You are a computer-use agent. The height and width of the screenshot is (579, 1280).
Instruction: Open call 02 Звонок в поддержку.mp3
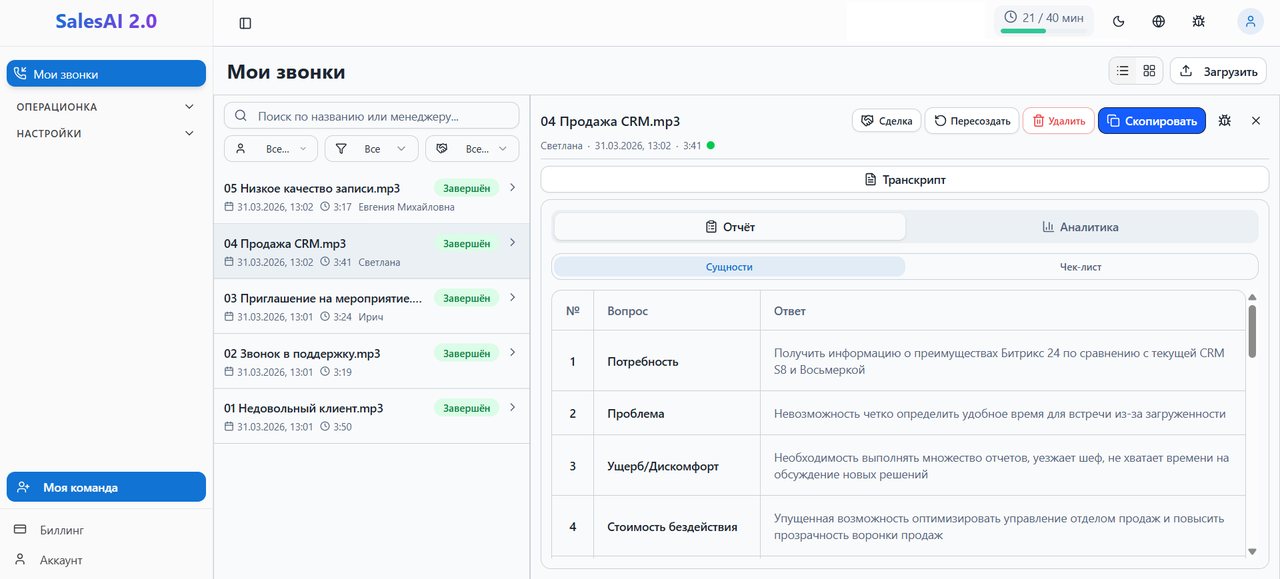click(371, 361)
